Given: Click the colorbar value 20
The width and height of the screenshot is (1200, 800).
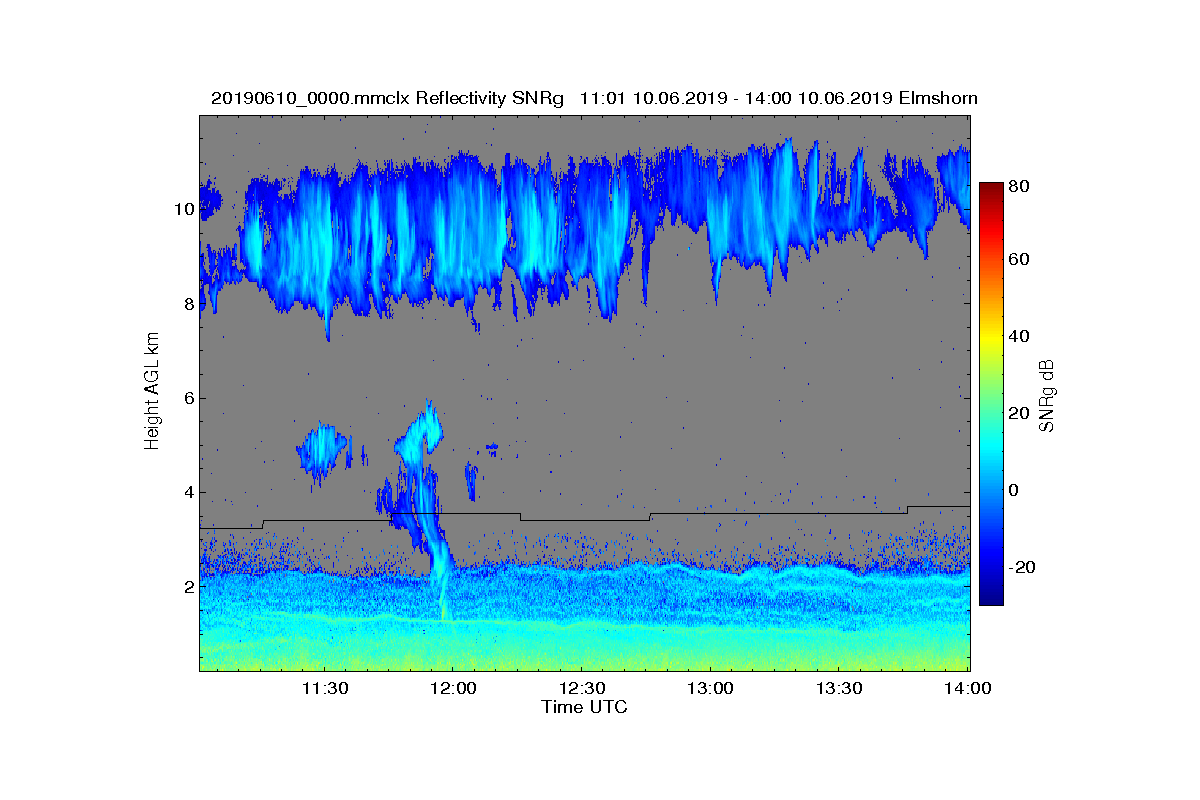Looking at the screenshot, I should (x=1020, y=413).
